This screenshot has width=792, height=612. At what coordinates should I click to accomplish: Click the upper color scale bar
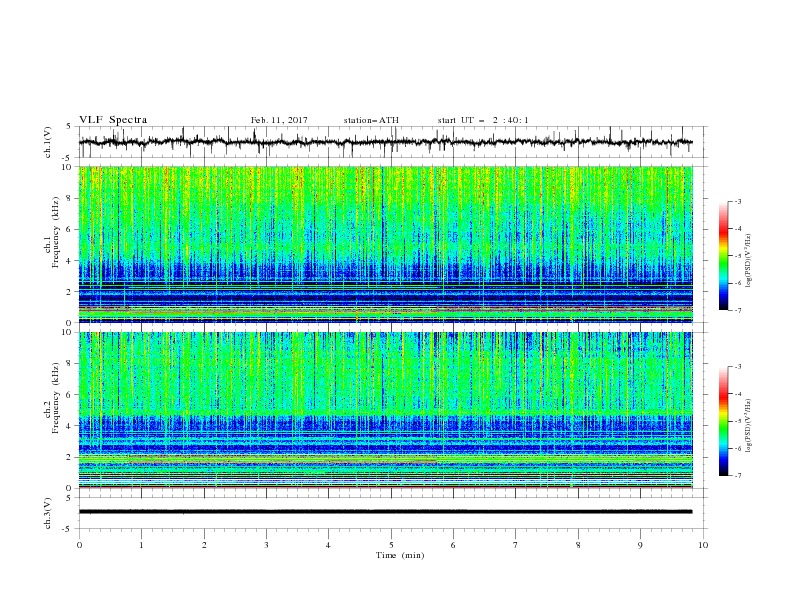click(x=723, y=256)
